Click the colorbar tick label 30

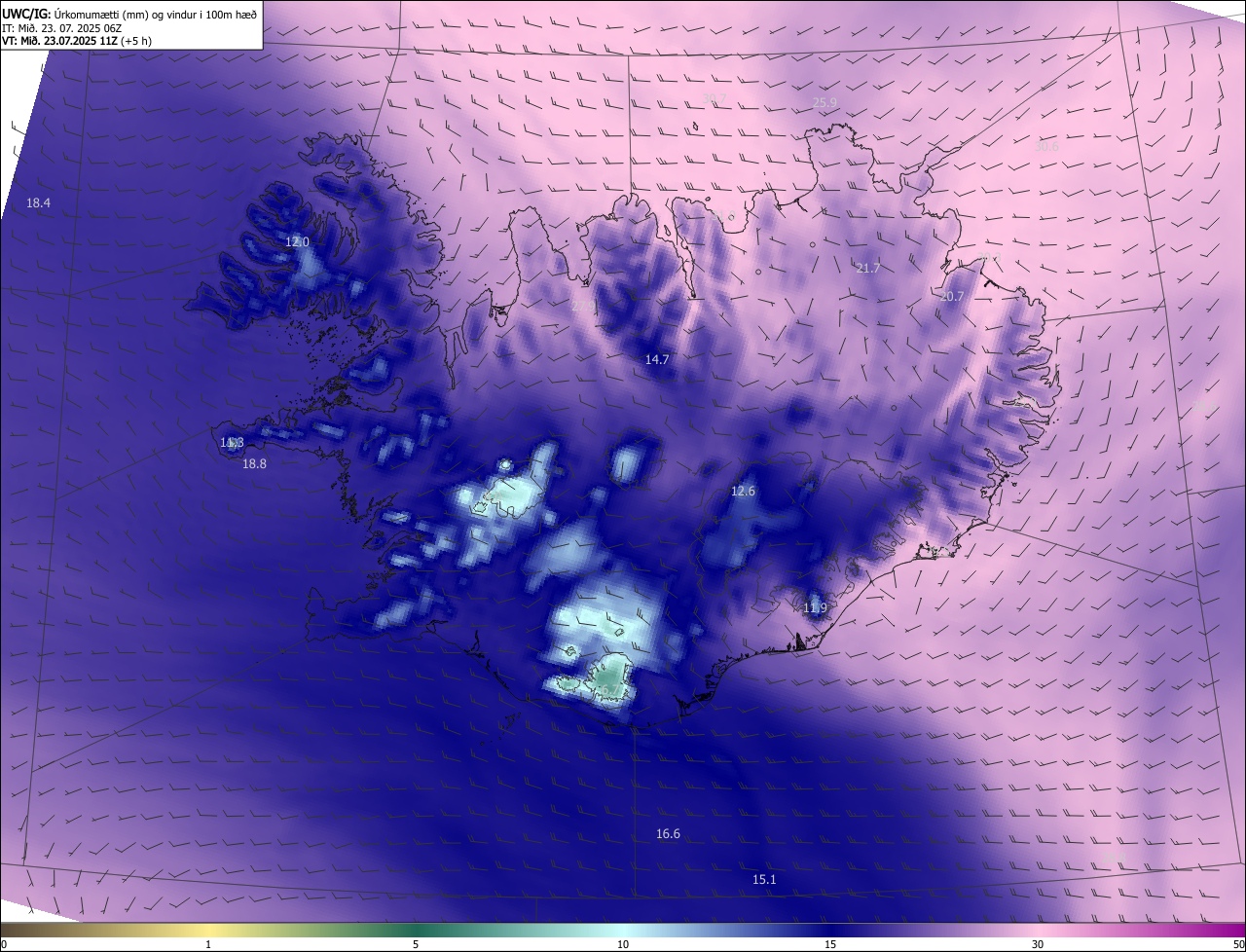1038,944
